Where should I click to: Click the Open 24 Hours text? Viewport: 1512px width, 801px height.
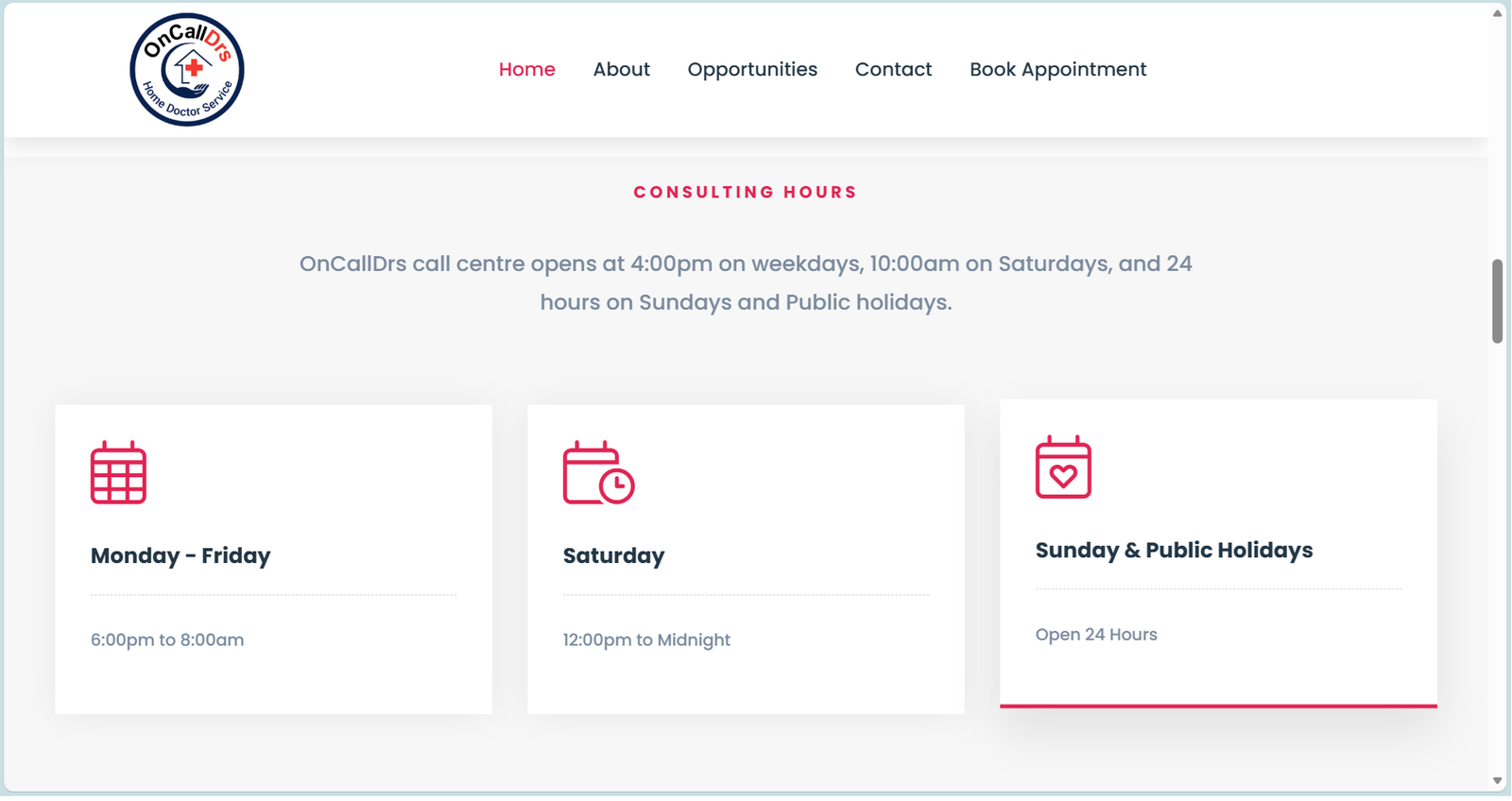coord(1096,635)
